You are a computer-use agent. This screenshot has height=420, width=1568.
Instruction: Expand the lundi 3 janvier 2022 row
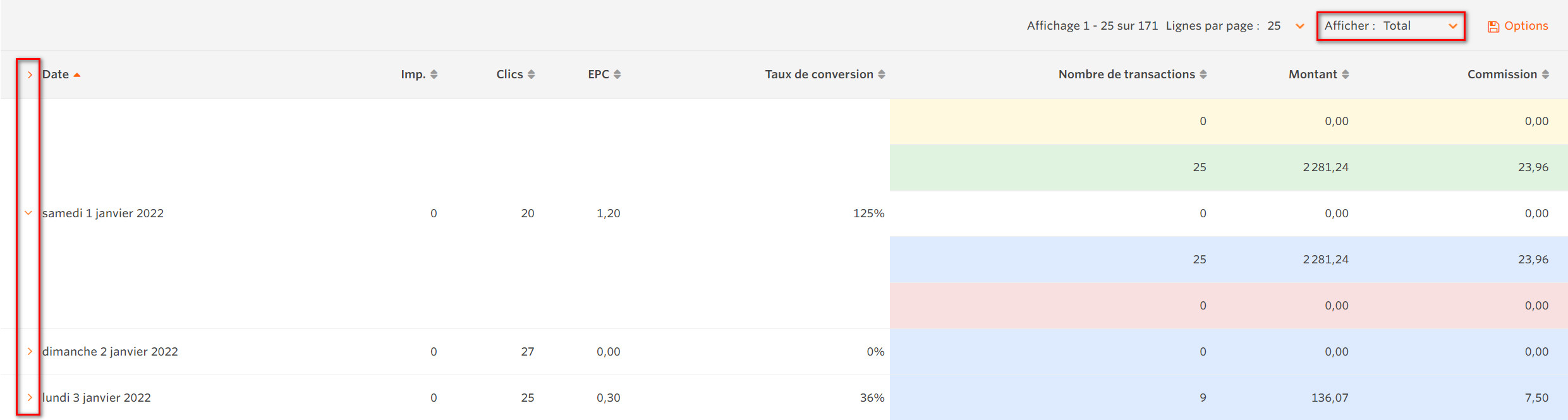coord(29,397)
